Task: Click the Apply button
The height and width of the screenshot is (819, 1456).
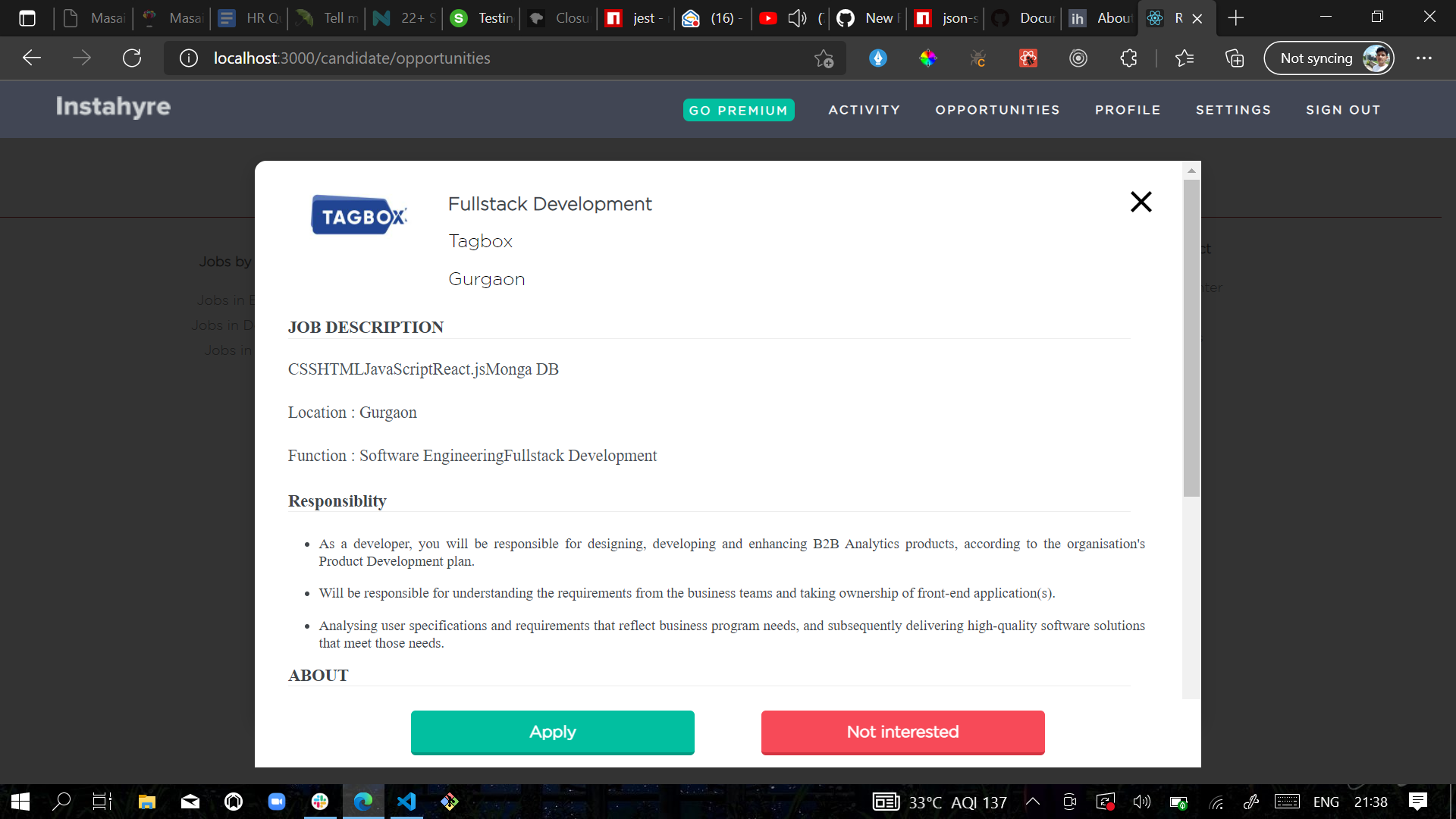Action: 552,732
